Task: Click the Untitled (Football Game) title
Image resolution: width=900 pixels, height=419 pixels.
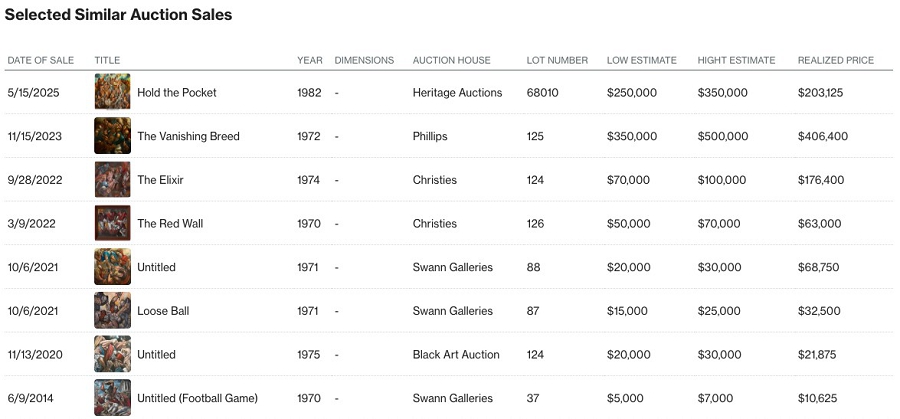Action: [197, 399]
